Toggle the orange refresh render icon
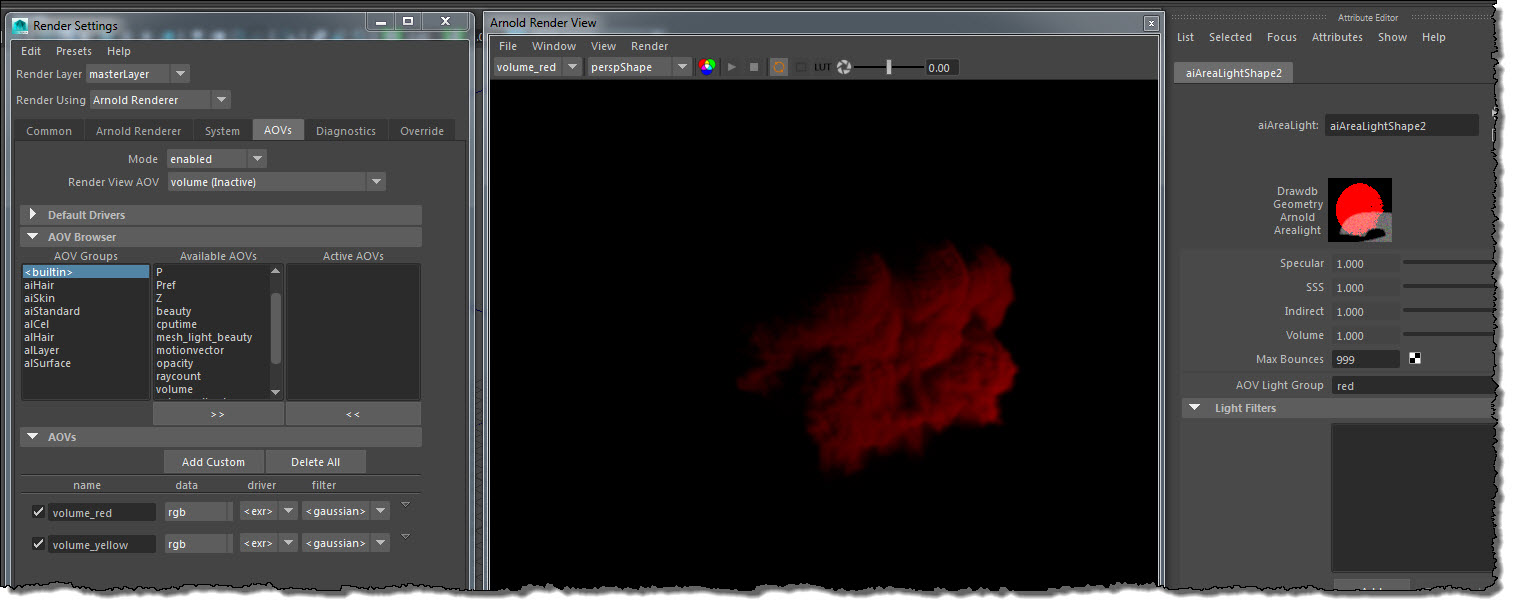 point(779,67)
